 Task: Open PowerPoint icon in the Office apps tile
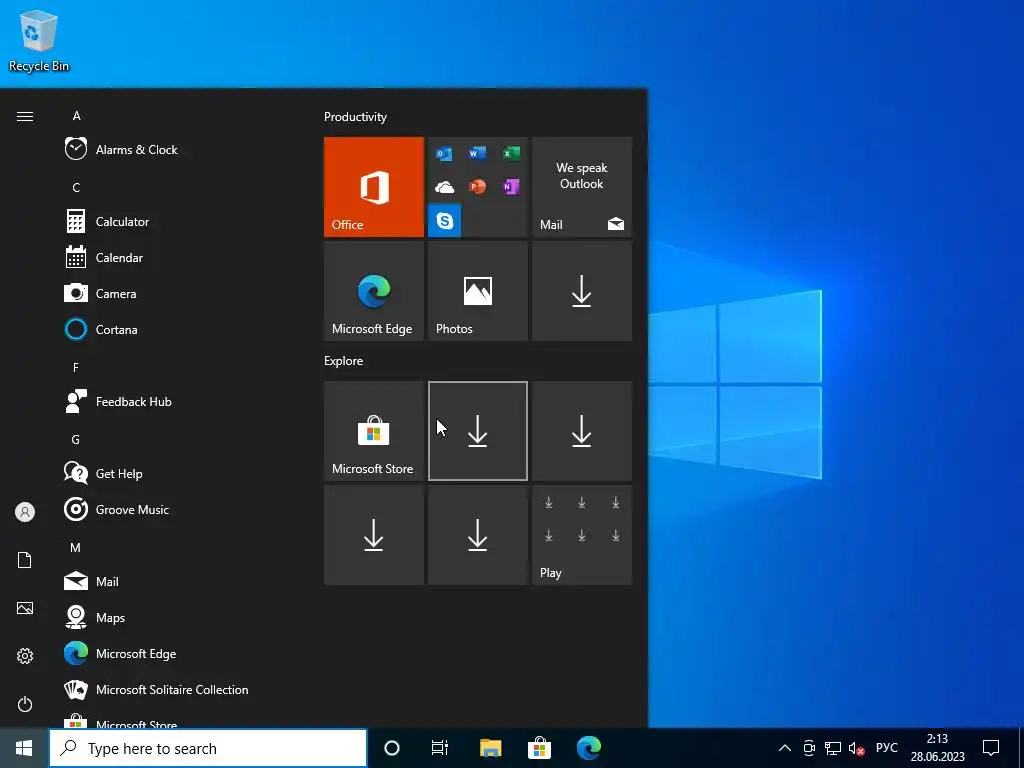click(x=477, y=187)
